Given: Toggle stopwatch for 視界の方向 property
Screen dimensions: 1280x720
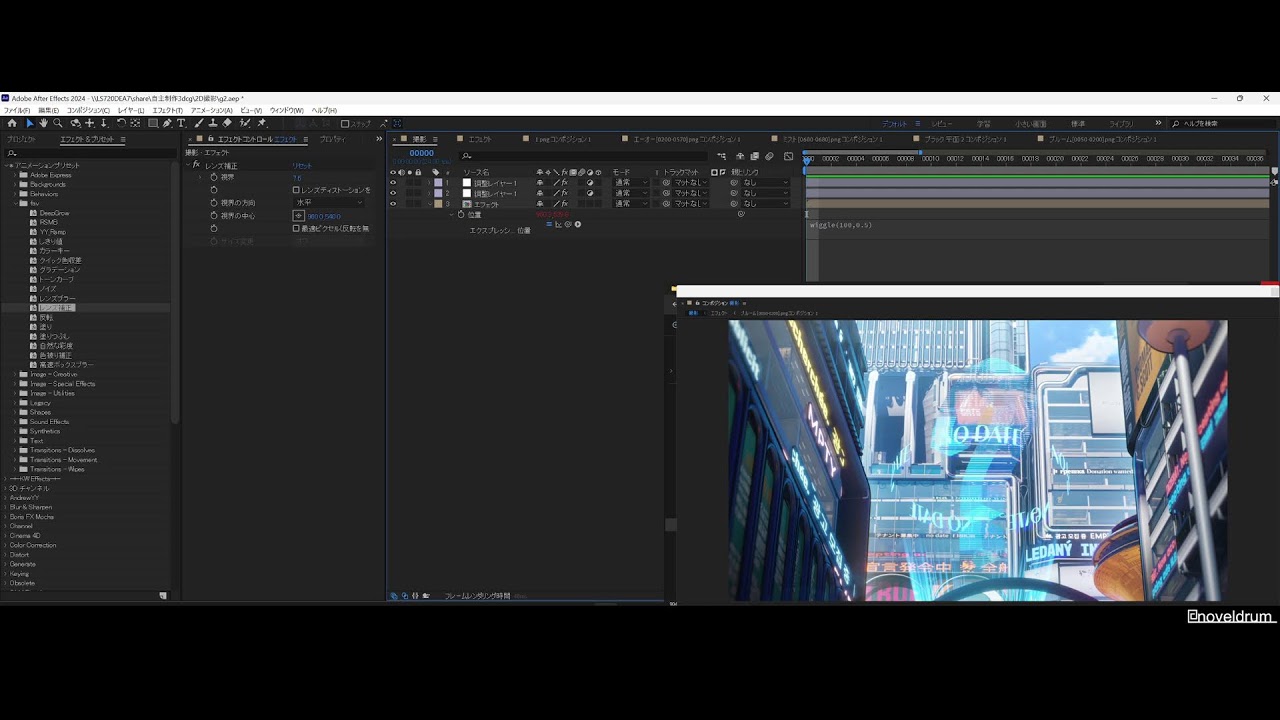Looking at the screenshot, I should [214, 202].
